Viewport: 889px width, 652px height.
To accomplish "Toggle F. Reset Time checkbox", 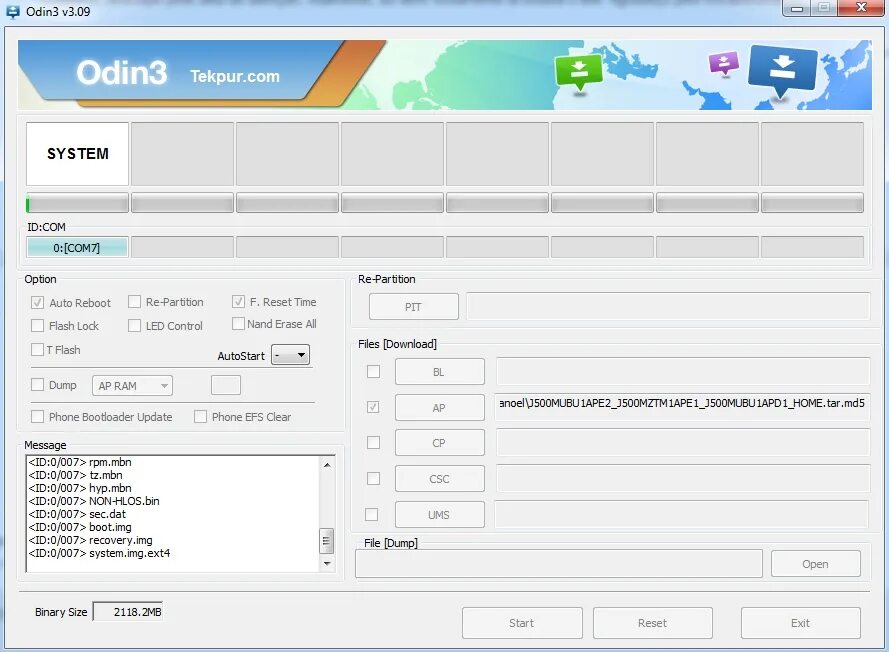I will tap(238, 302).
